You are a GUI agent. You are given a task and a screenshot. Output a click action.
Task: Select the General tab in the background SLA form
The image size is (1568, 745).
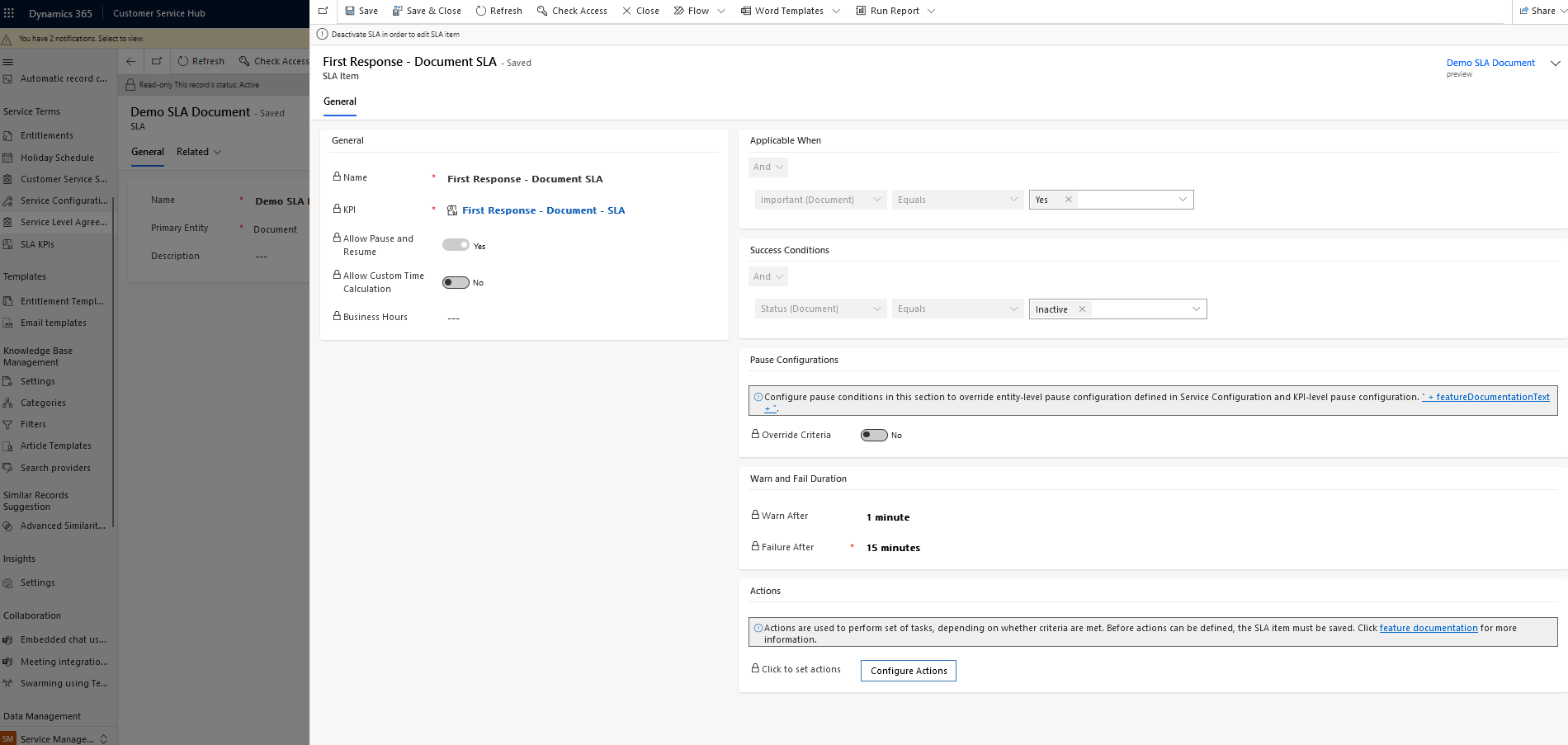[x=148, y=152]
